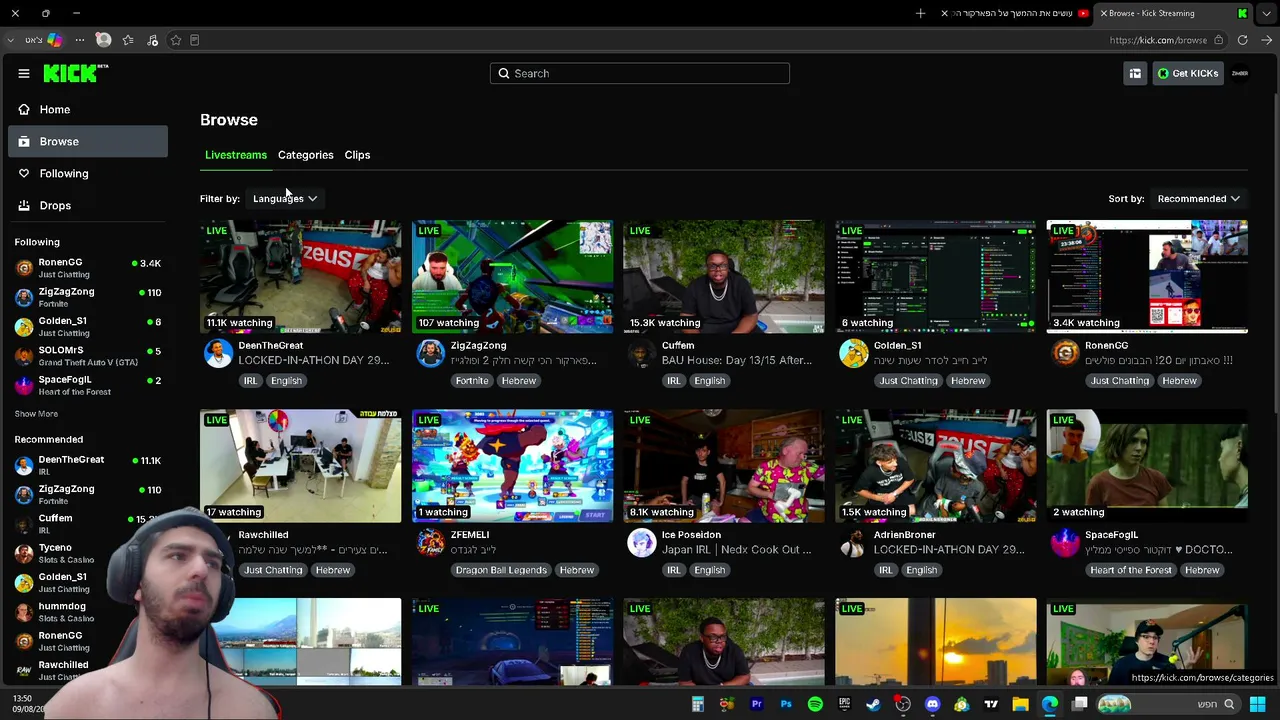This screenshot has width=1280, height=720.
Task: Click RonenGG's channel avatar in the stream grid
Action: pos(1065,353)
